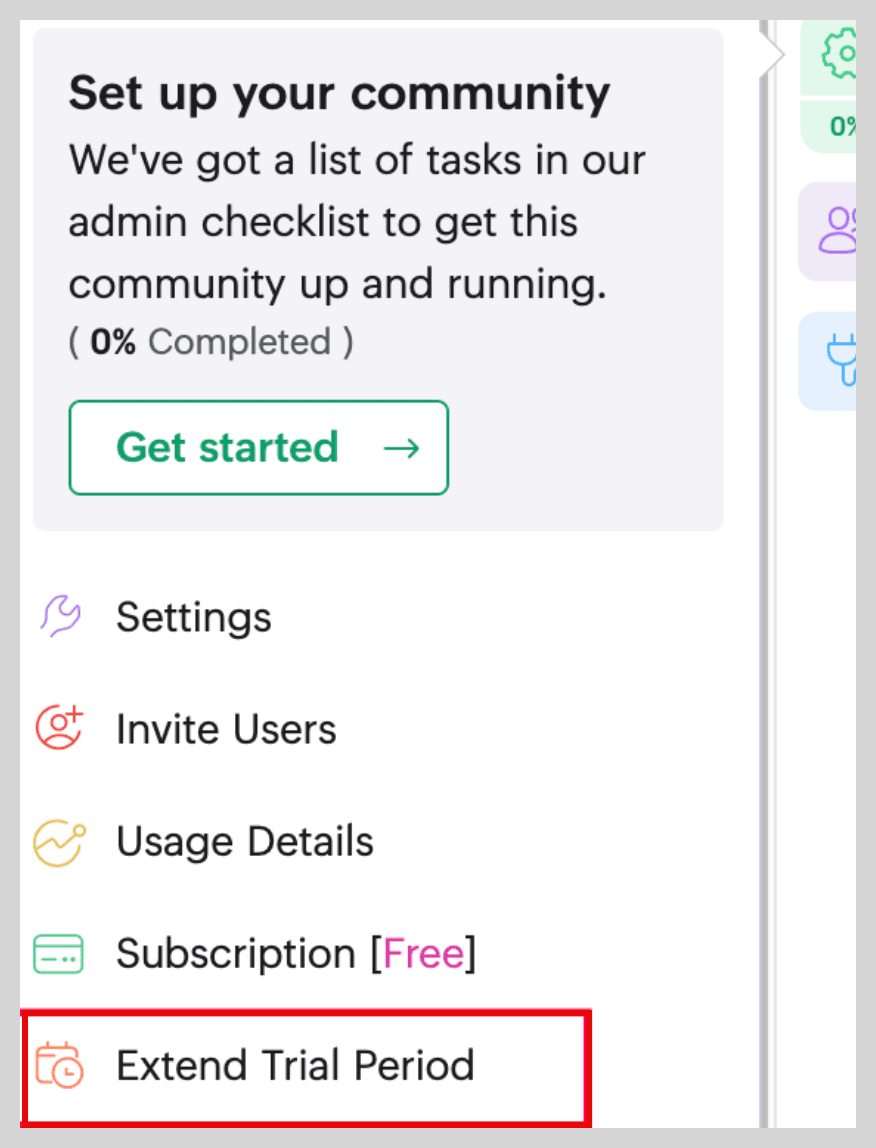Click the red add-user icon
876x1148 pixels.
click(59, 727)
